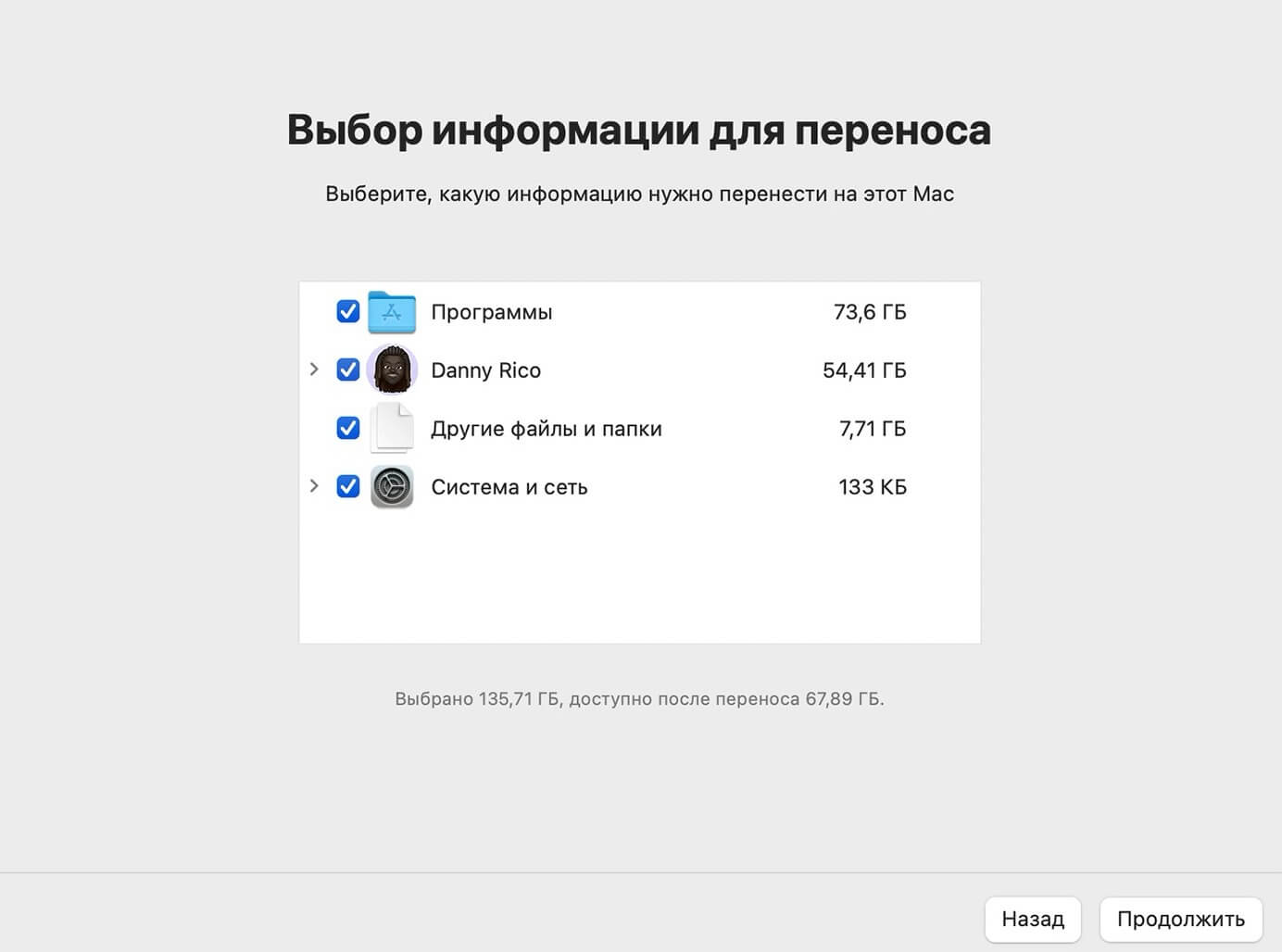Uncheck the Система и сеть checkbox
The height and width of the screenshot is (952, 1282).
[347, 486]
